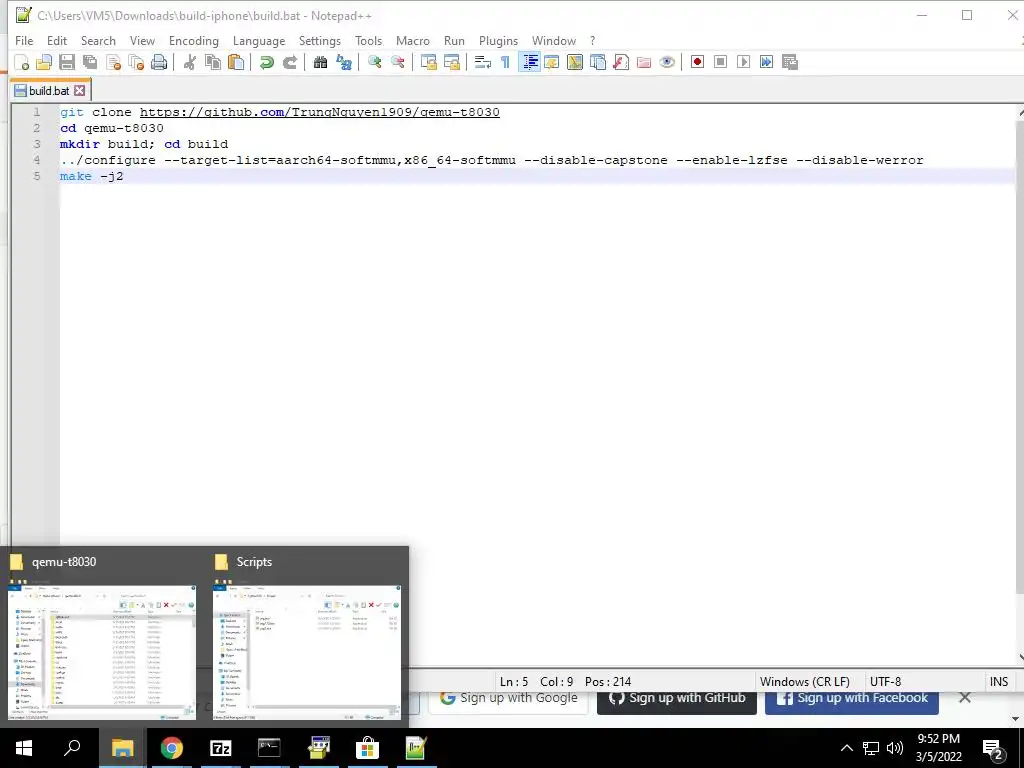The height and width of the screenshot is (768, 1024).
Task: Save the current file via toolbar
Action: point(67,62)
